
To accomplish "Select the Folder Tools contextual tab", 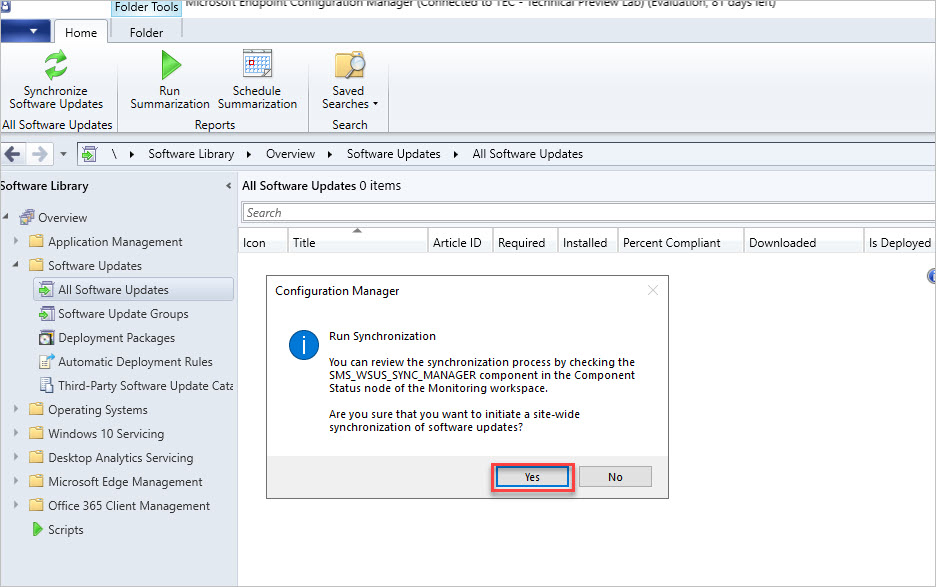I will click(146, 8).
